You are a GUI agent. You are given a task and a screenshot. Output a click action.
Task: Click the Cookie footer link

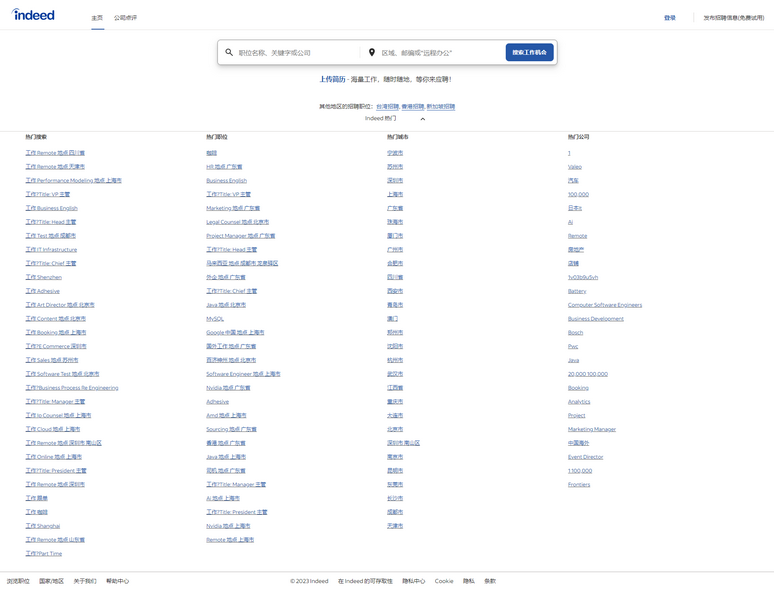click(x=444, y=581)
